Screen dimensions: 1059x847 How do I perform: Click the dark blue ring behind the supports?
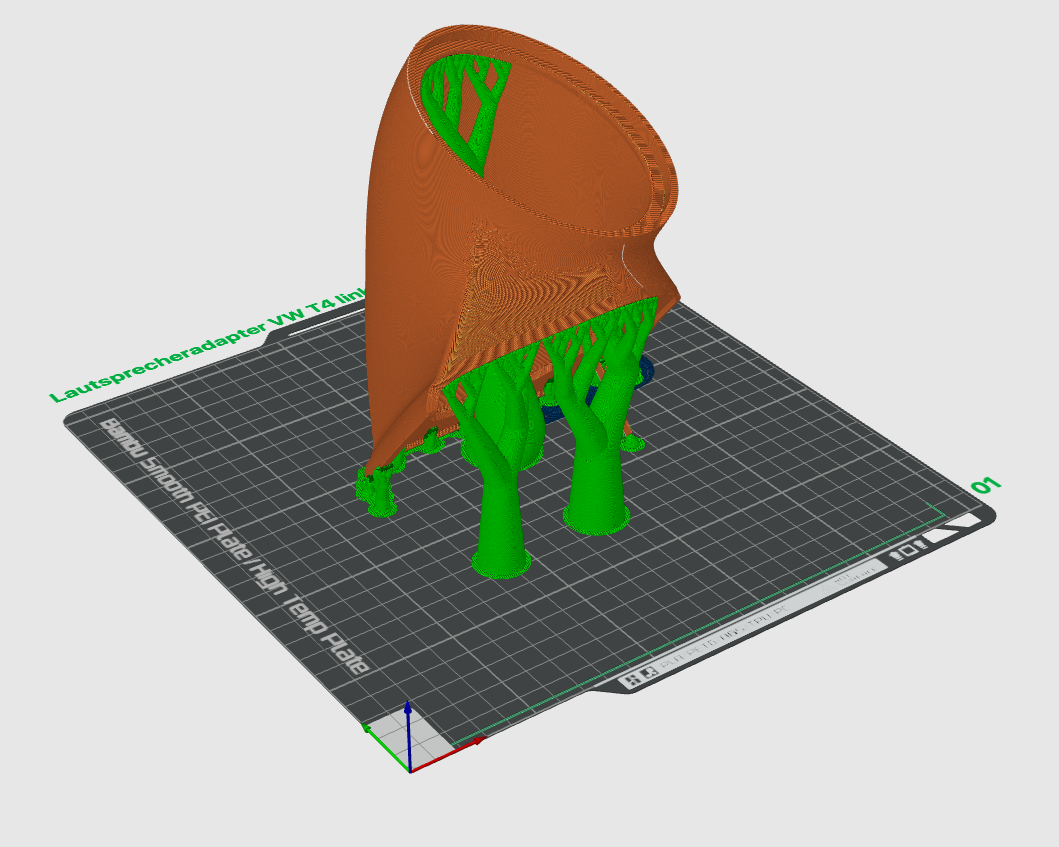[645, 368]
